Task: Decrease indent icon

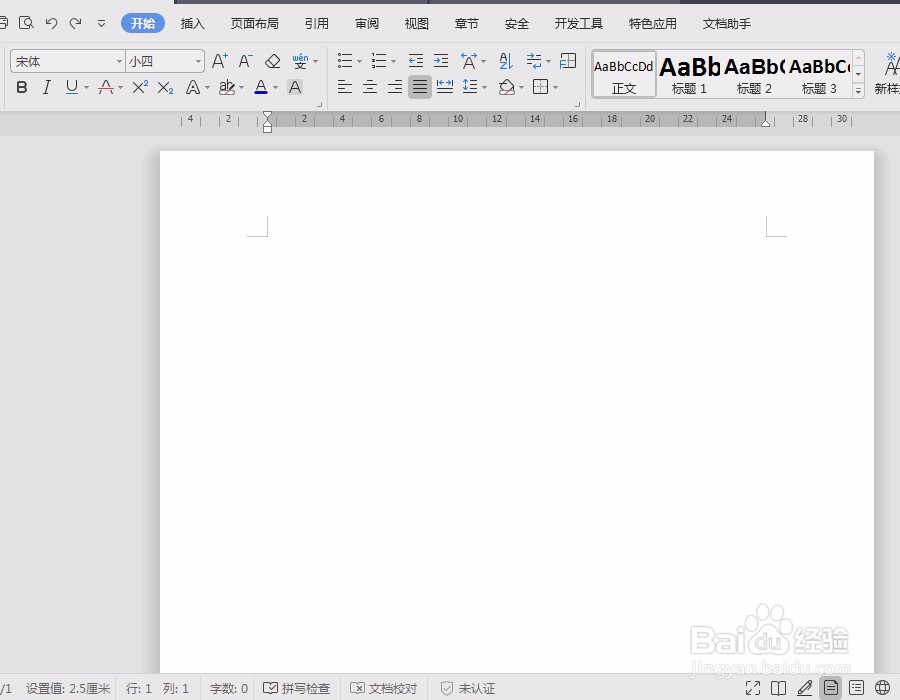Action: [x=416, y=61]
